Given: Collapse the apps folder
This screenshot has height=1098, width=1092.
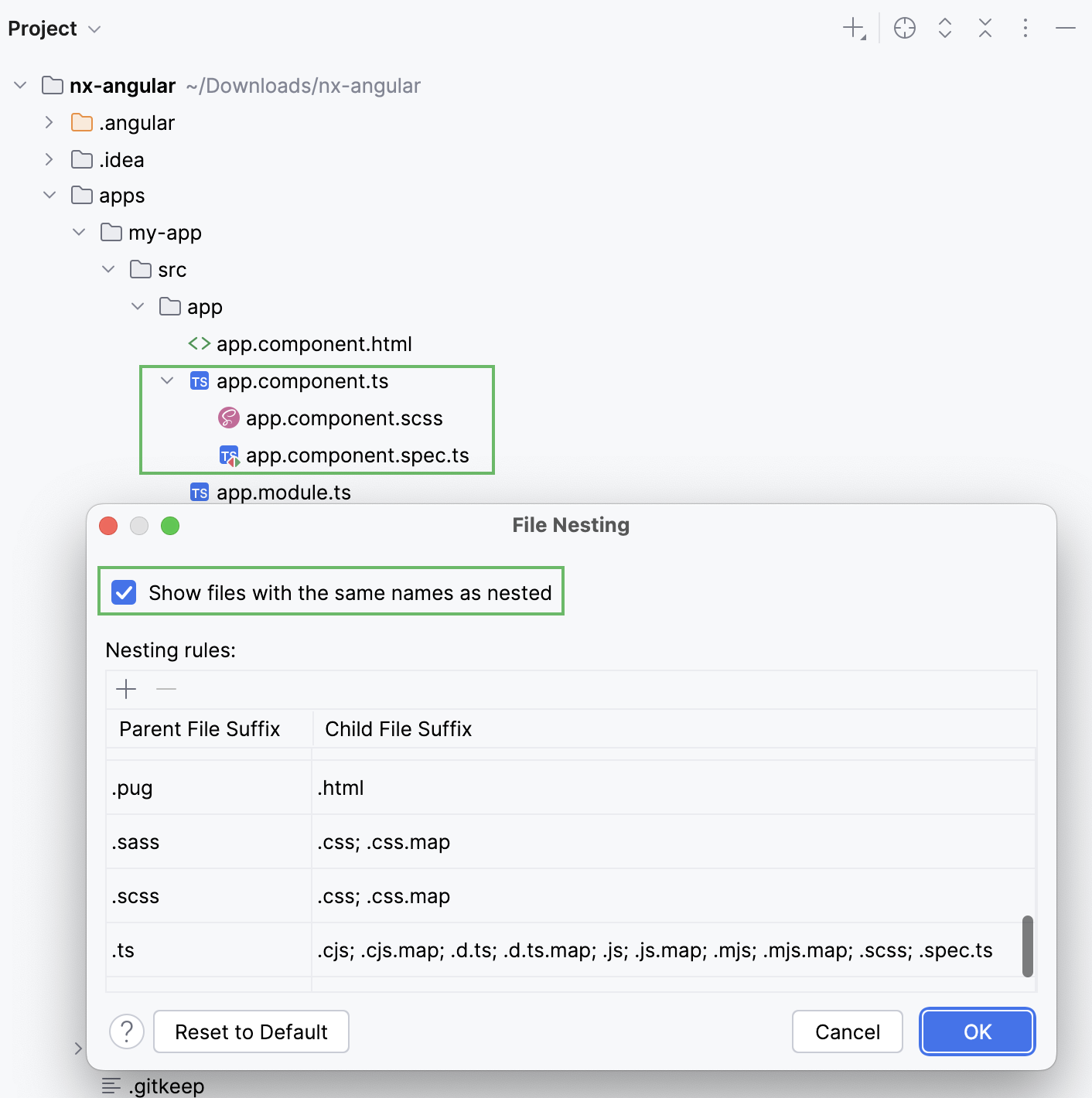Looking at the screenshot, I should click(49, 195).
